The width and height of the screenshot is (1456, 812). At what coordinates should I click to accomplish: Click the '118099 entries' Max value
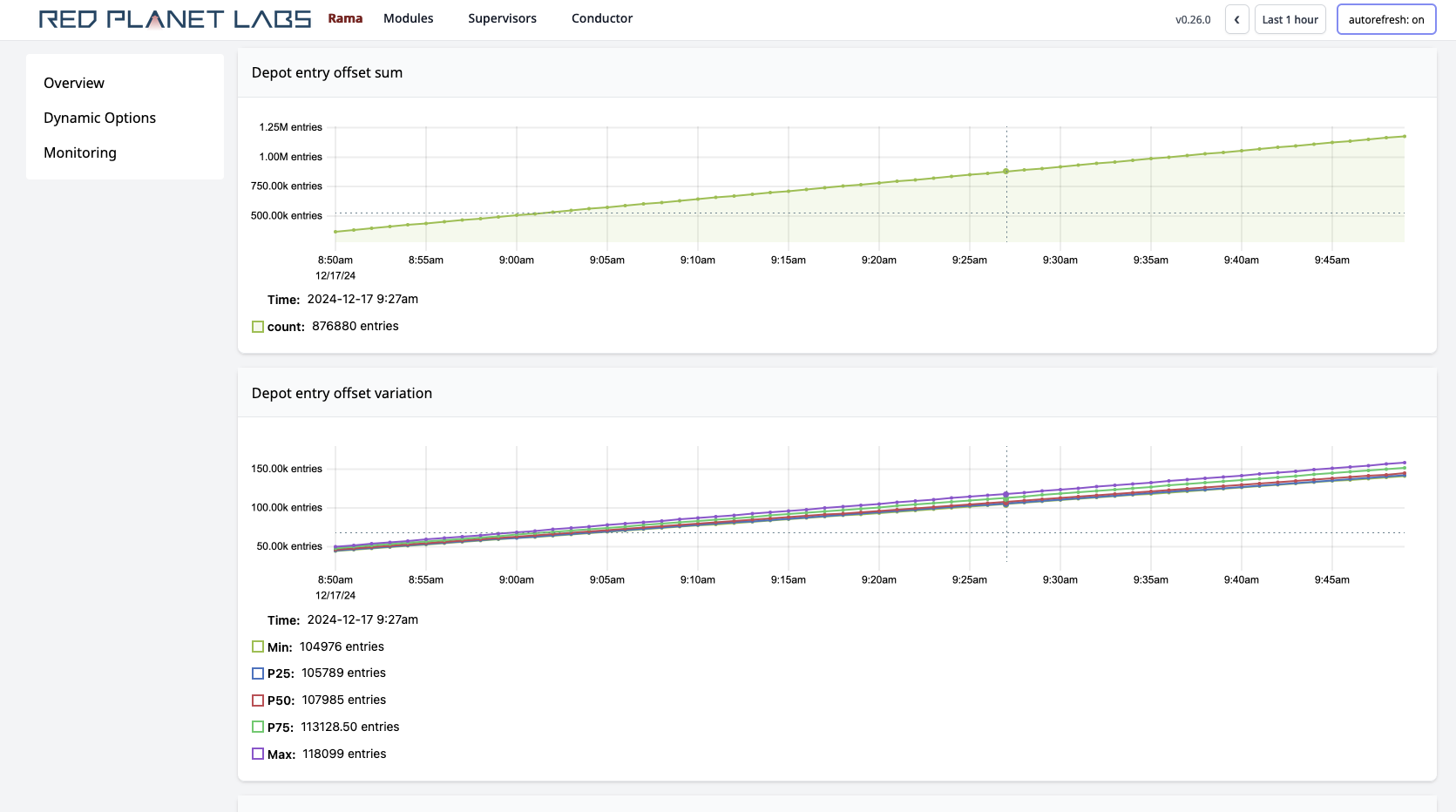[x=344, y=754]
